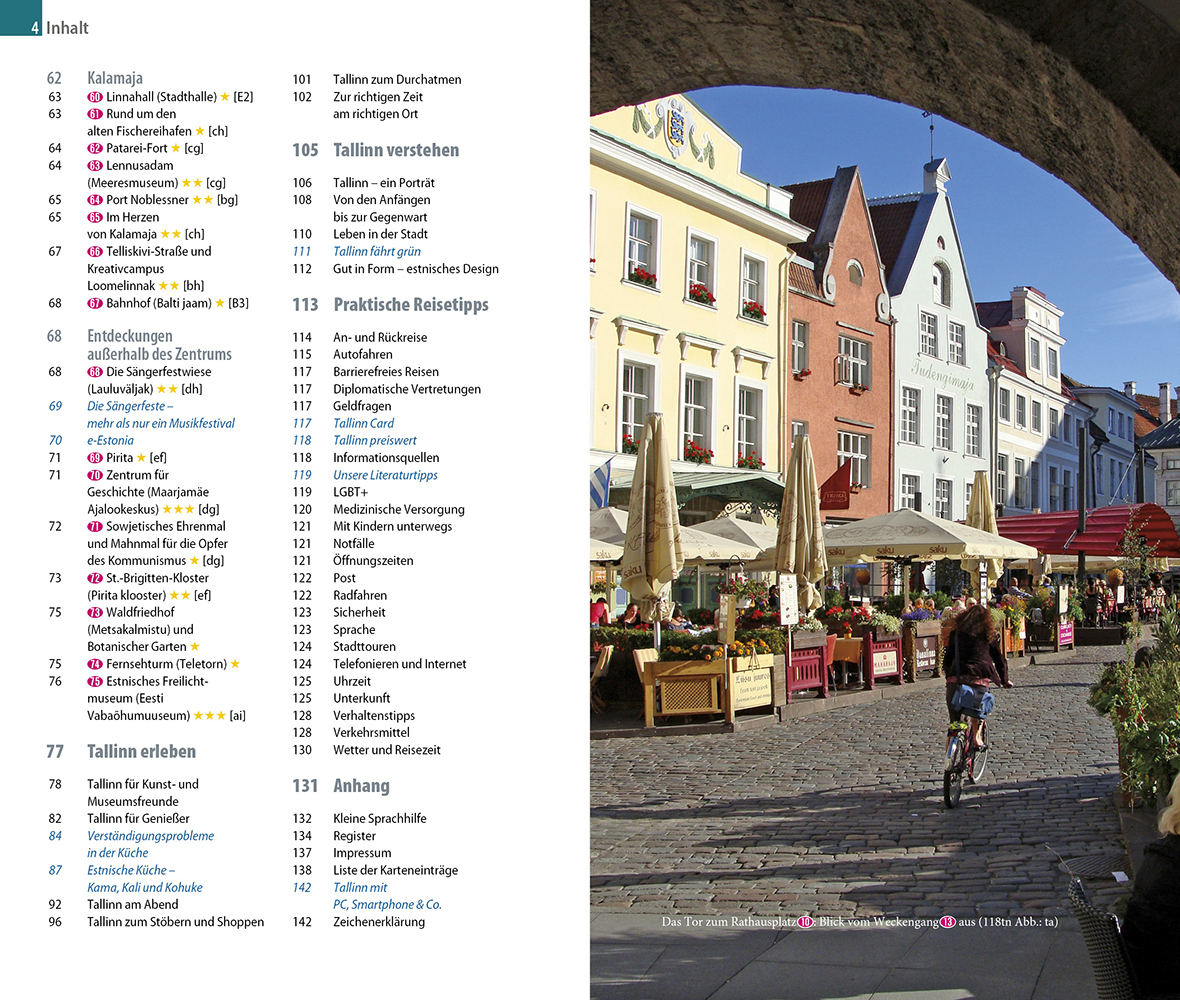Open the 'Tallinn erleben' section heading

[x=141, y=751]
